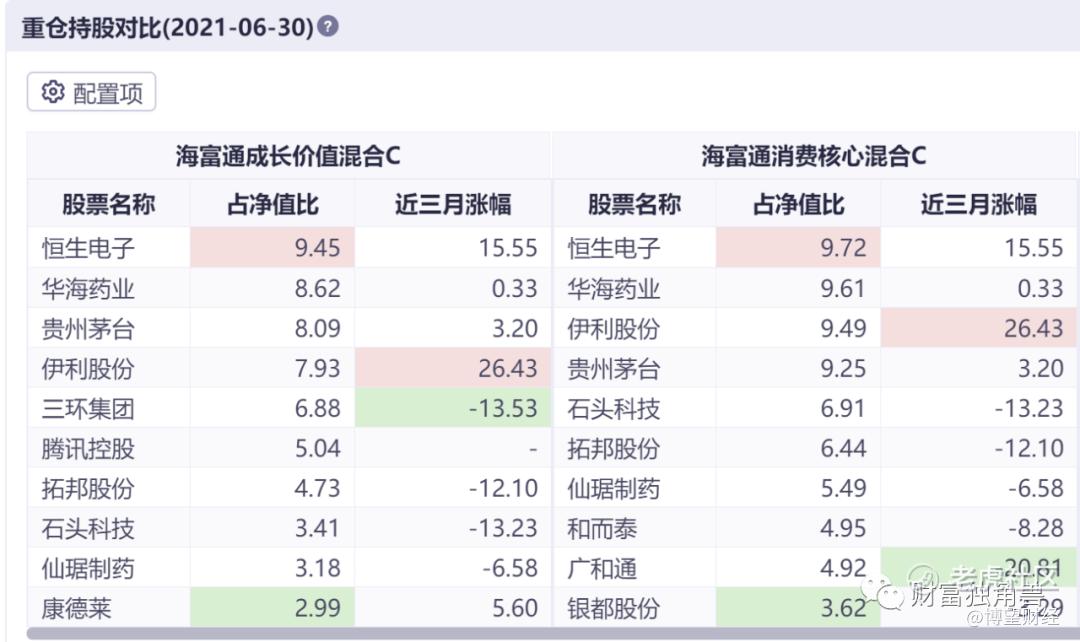The height and width of the screenshot is (642, 1080).
Task: Sort by left 占净值比 column header
Action: [272, 205]
